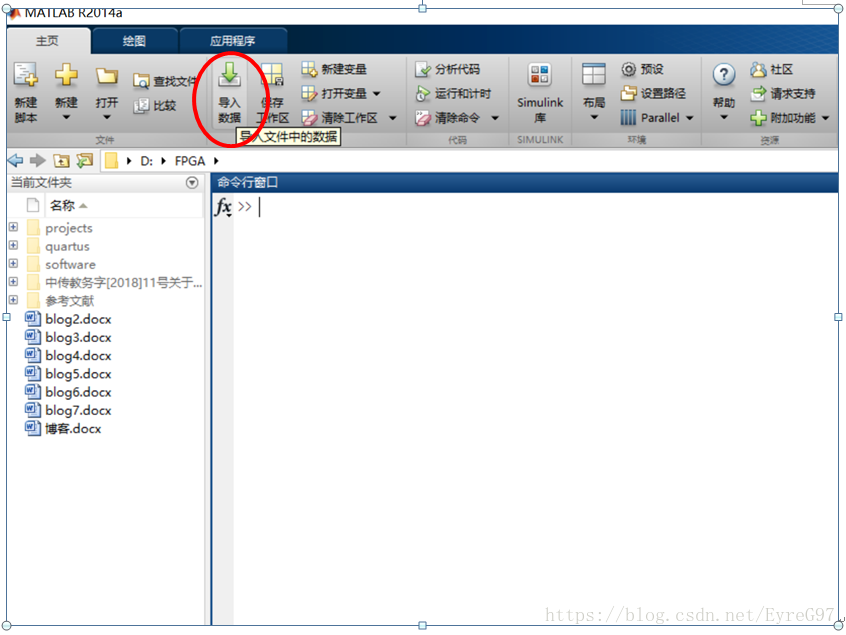
Task: Open the Simulink Library
Action: 540,93
